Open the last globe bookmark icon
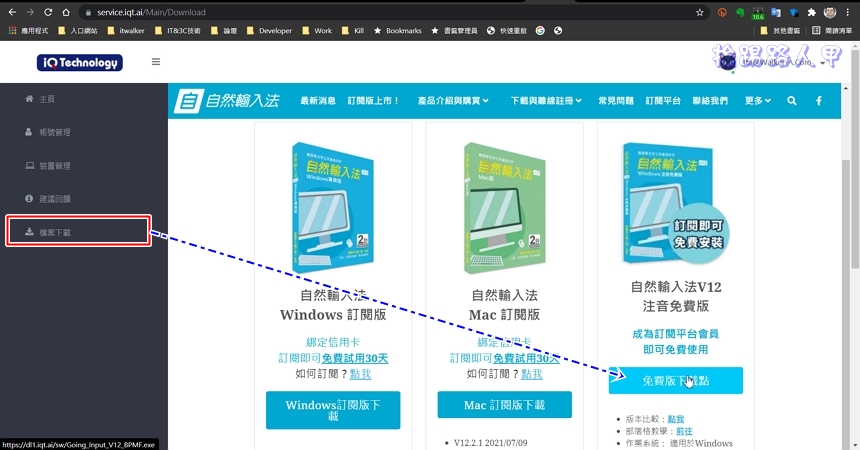860x450 pixels. point(558,31)
